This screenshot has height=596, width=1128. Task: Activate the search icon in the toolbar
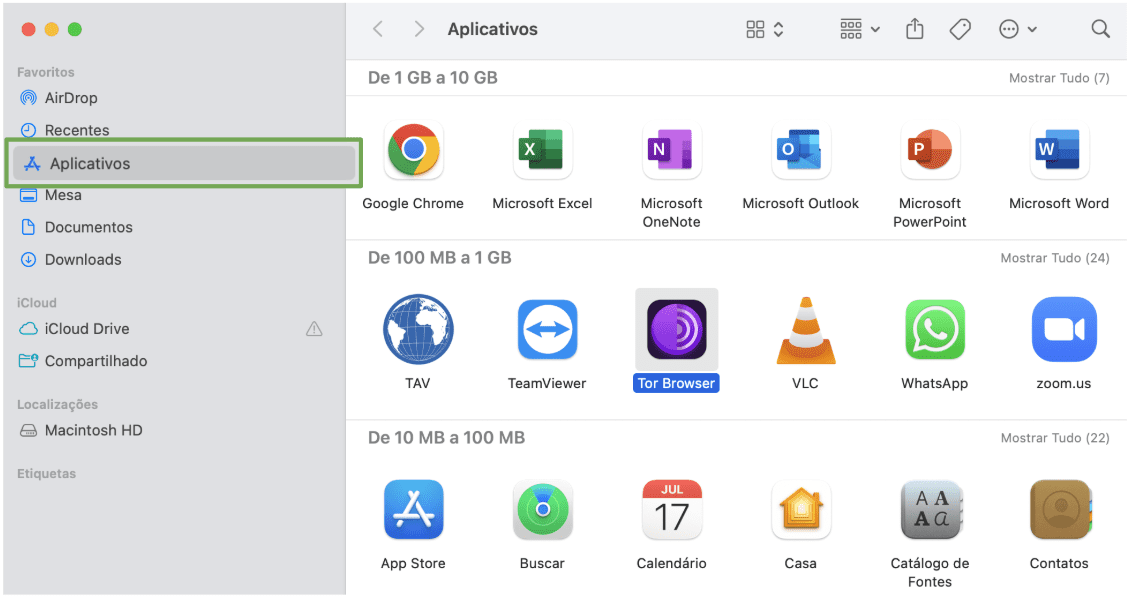pos(1100,29)
